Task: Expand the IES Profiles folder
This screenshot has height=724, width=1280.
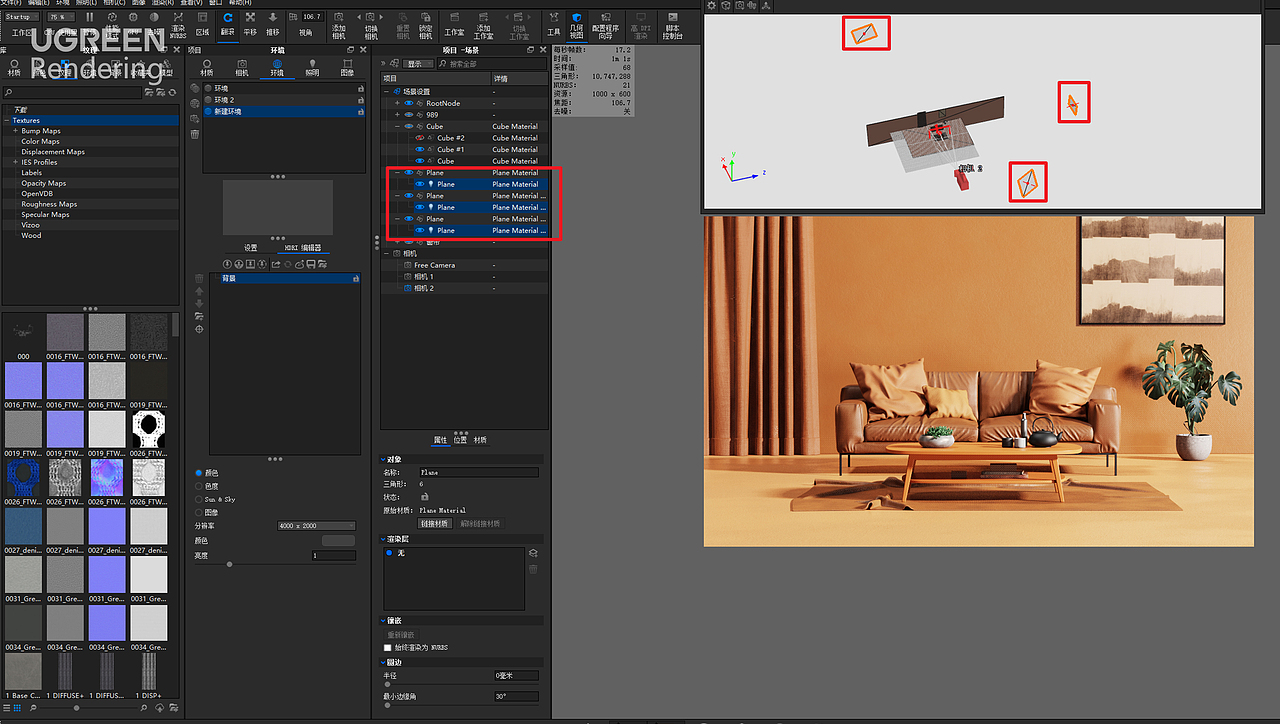Action: coord(15,162)
